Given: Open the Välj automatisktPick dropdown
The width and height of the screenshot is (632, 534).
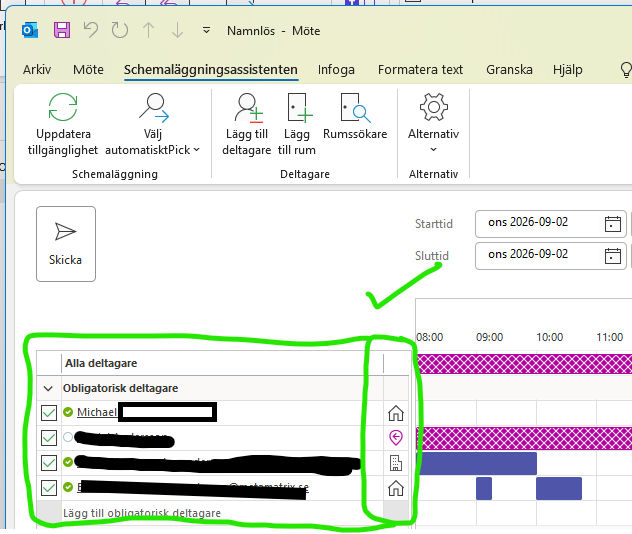Looking at the screenshot, I should pos(153,124).
